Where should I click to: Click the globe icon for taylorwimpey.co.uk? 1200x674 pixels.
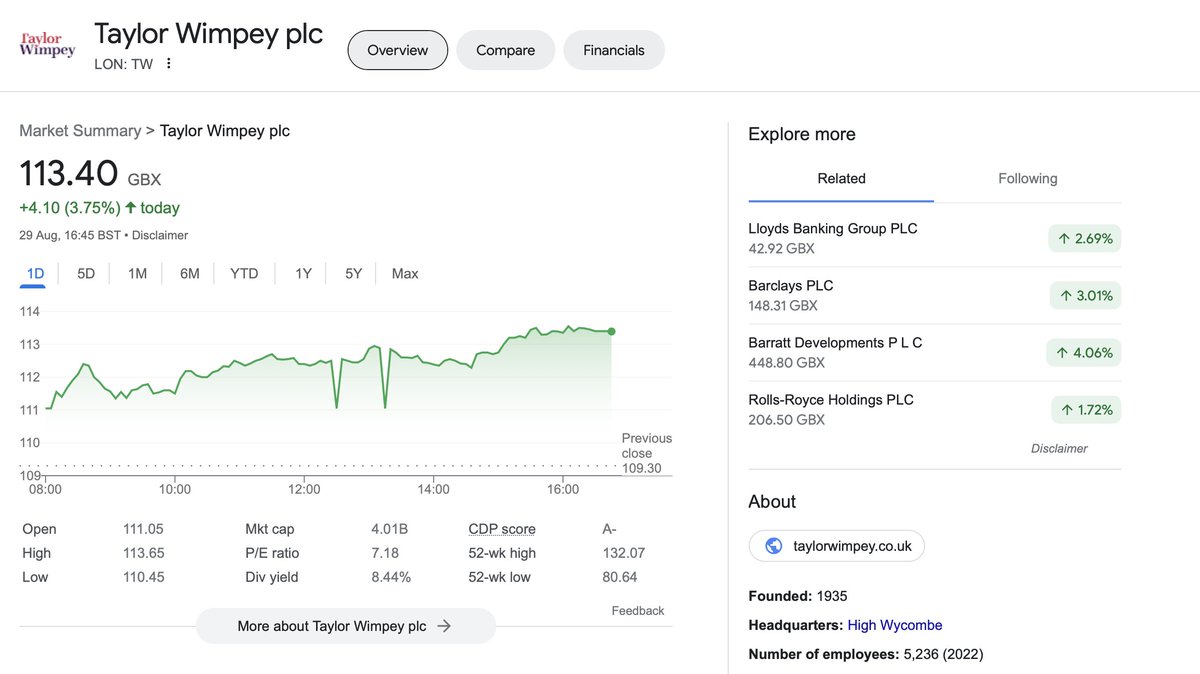pos(772,546)
